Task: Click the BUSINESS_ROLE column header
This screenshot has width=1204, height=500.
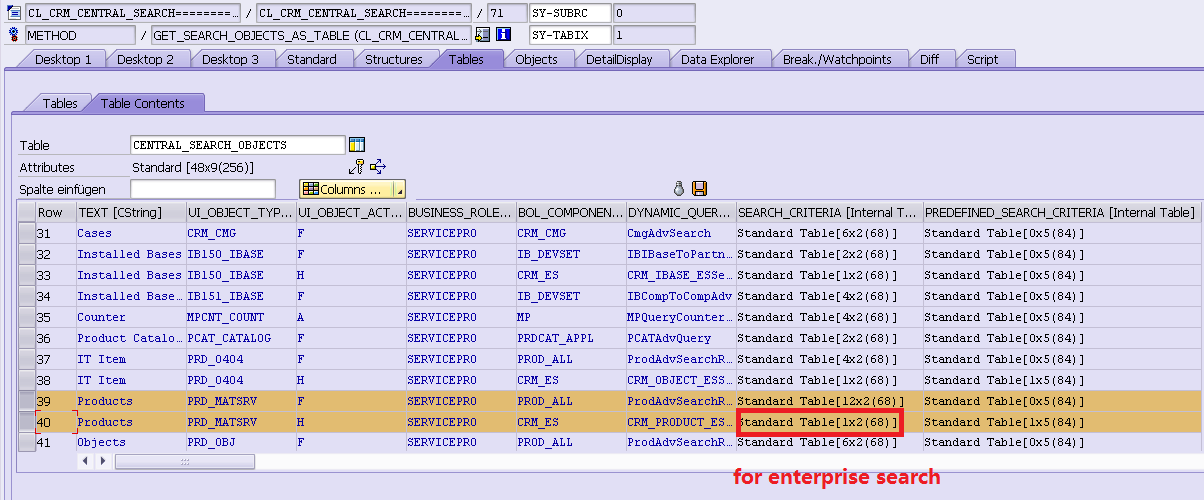Action: click(460, 212)
